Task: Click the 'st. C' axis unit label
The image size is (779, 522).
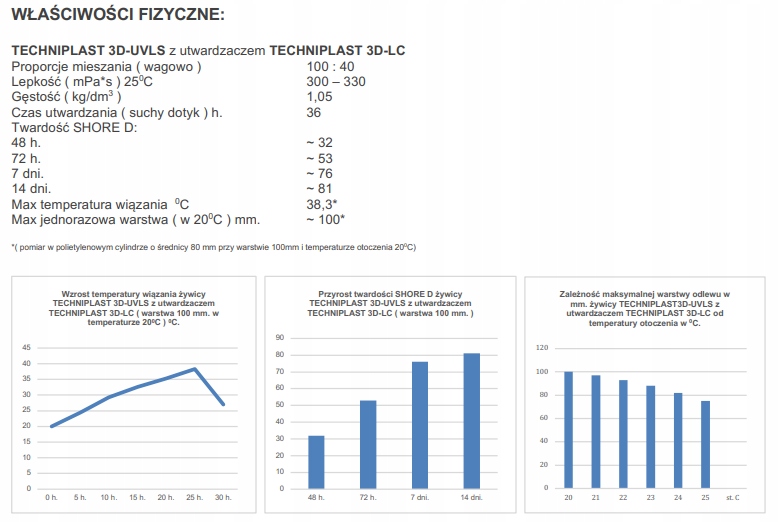Action: coord(732,498)
